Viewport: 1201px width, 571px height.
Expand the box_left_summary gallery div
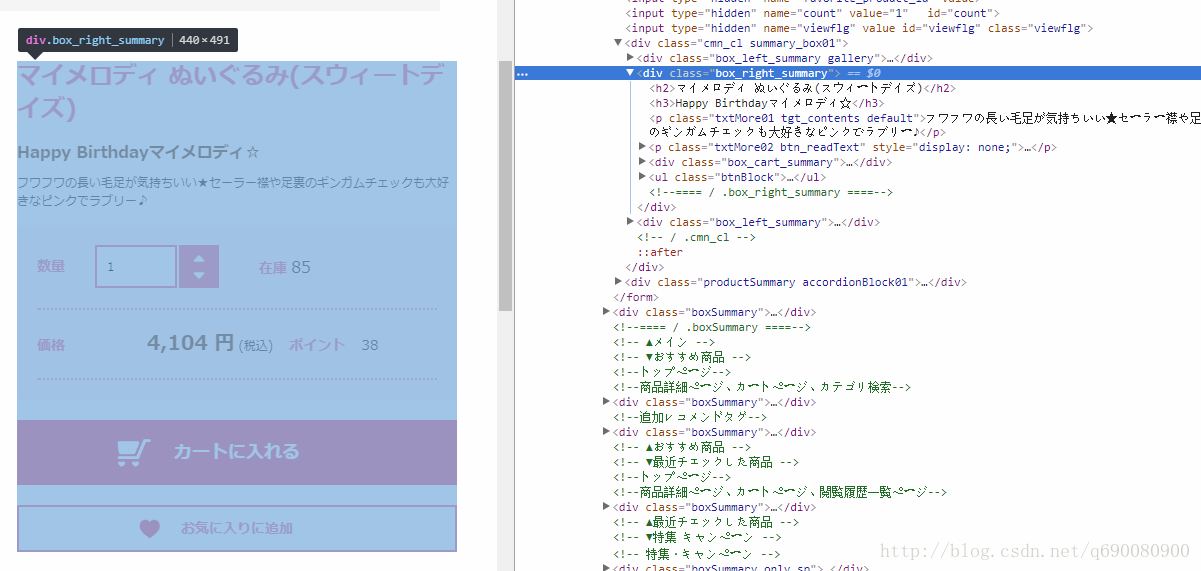point(630,59)
